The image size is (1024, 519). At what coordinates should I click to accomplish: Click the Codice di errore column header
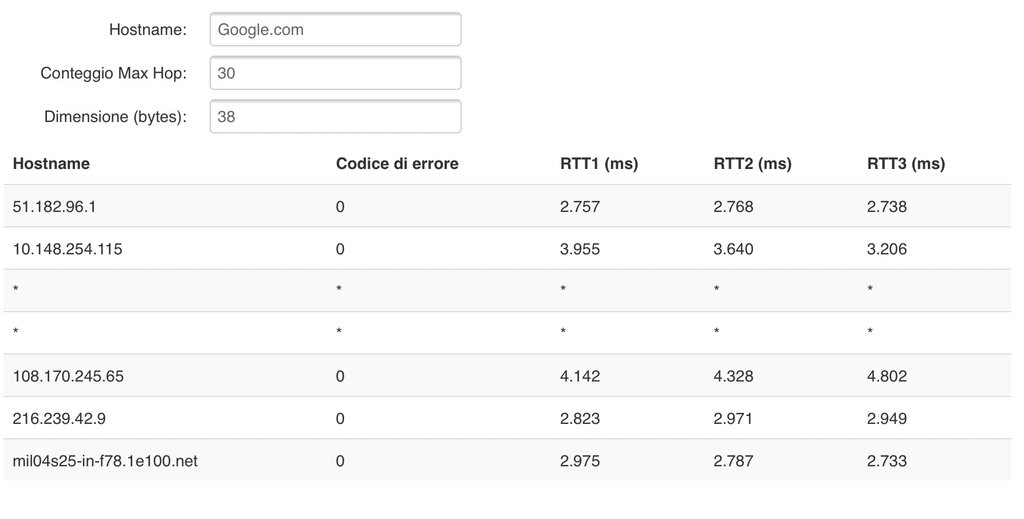tap(397, 164)
